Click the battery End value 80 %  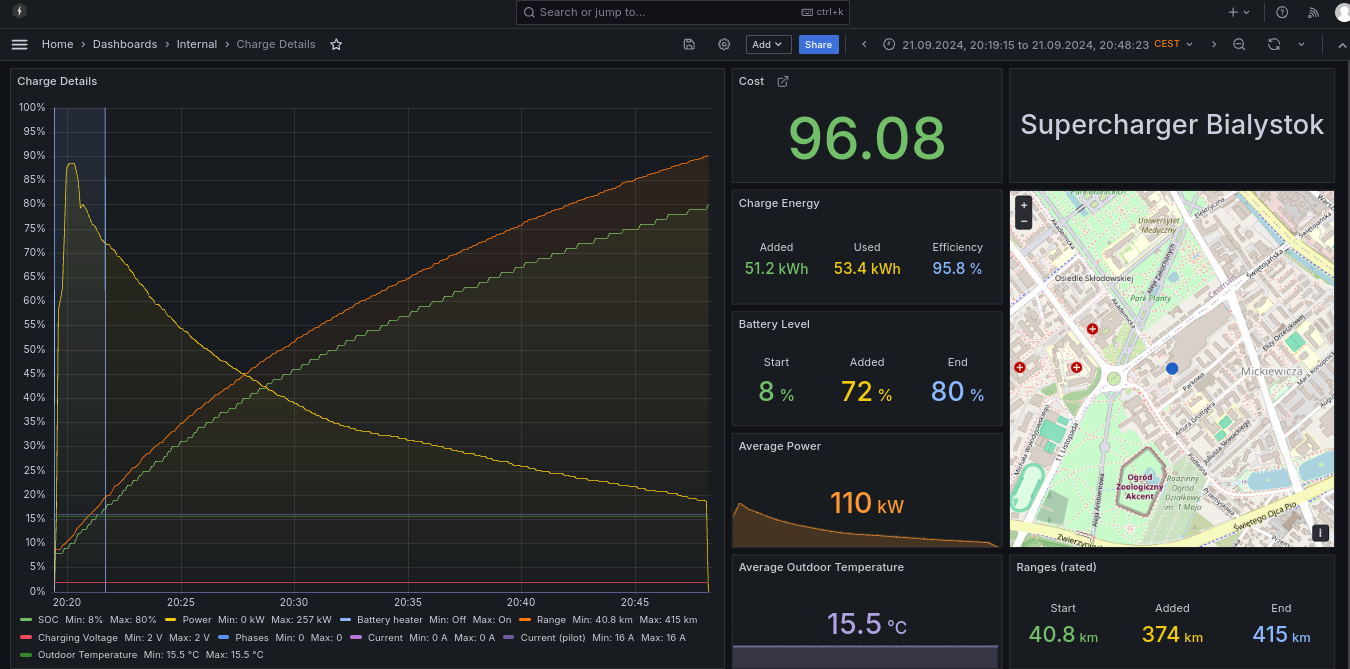957,391
